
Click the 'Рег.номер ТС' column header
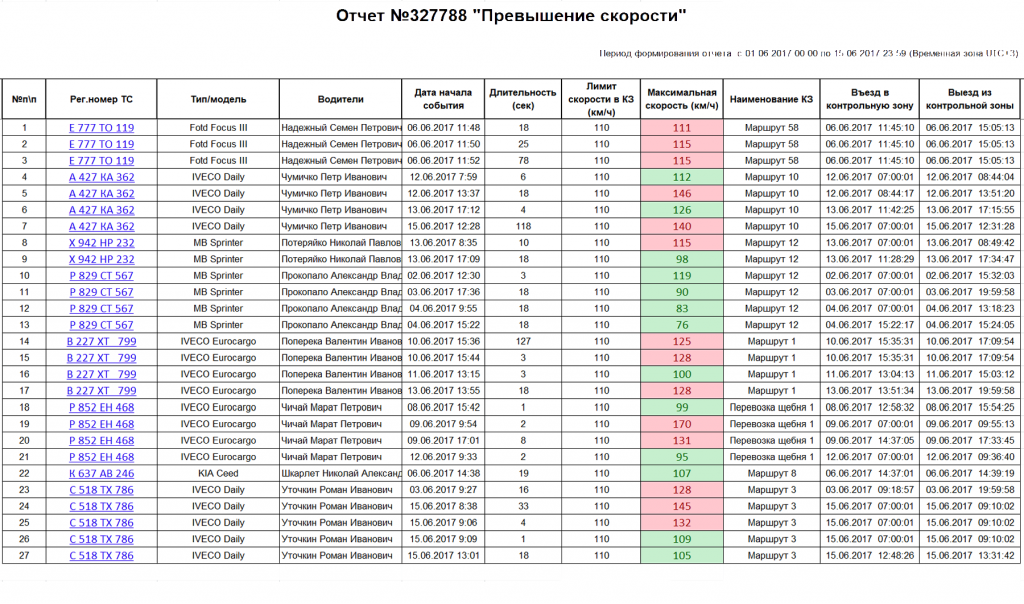[x=101, y=99]
